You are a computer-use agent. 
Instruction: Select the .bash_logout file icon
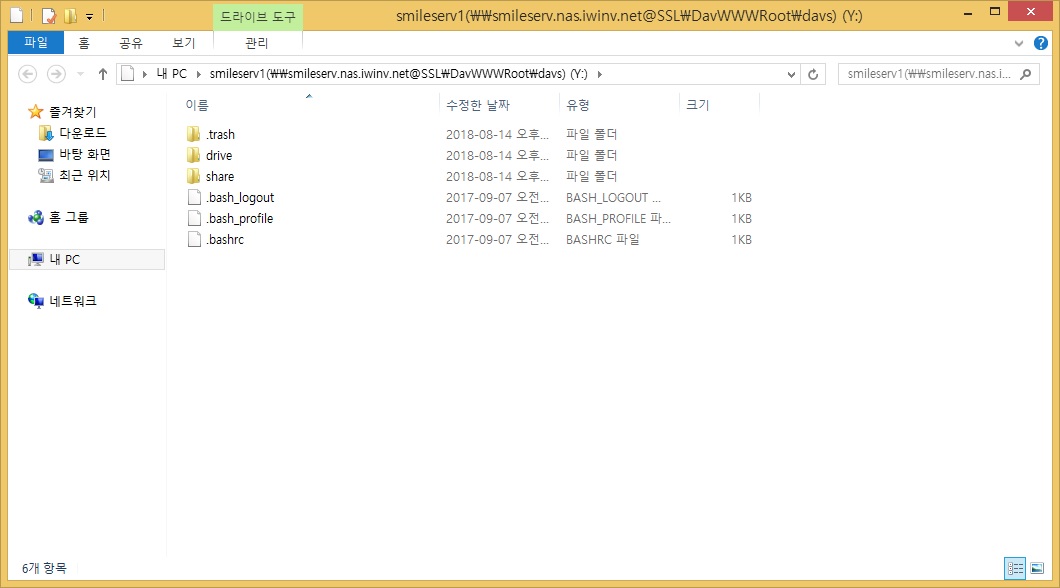pos(194,197)
